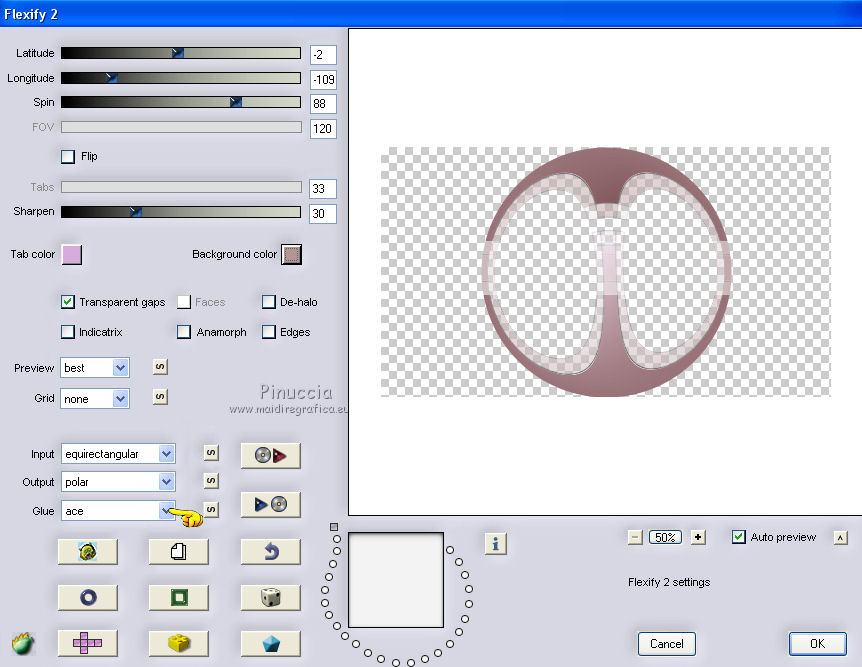
Task: Click the Latitude value field
Action: (x=323, y=55)
